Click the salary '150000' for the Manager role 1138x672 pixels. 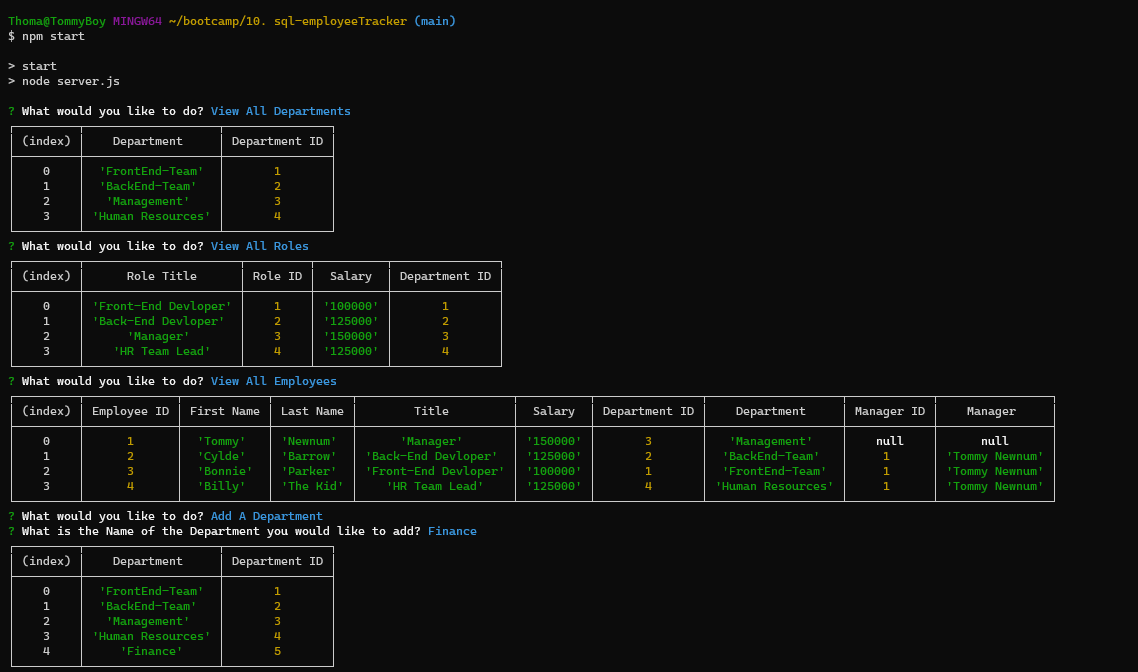350,335
